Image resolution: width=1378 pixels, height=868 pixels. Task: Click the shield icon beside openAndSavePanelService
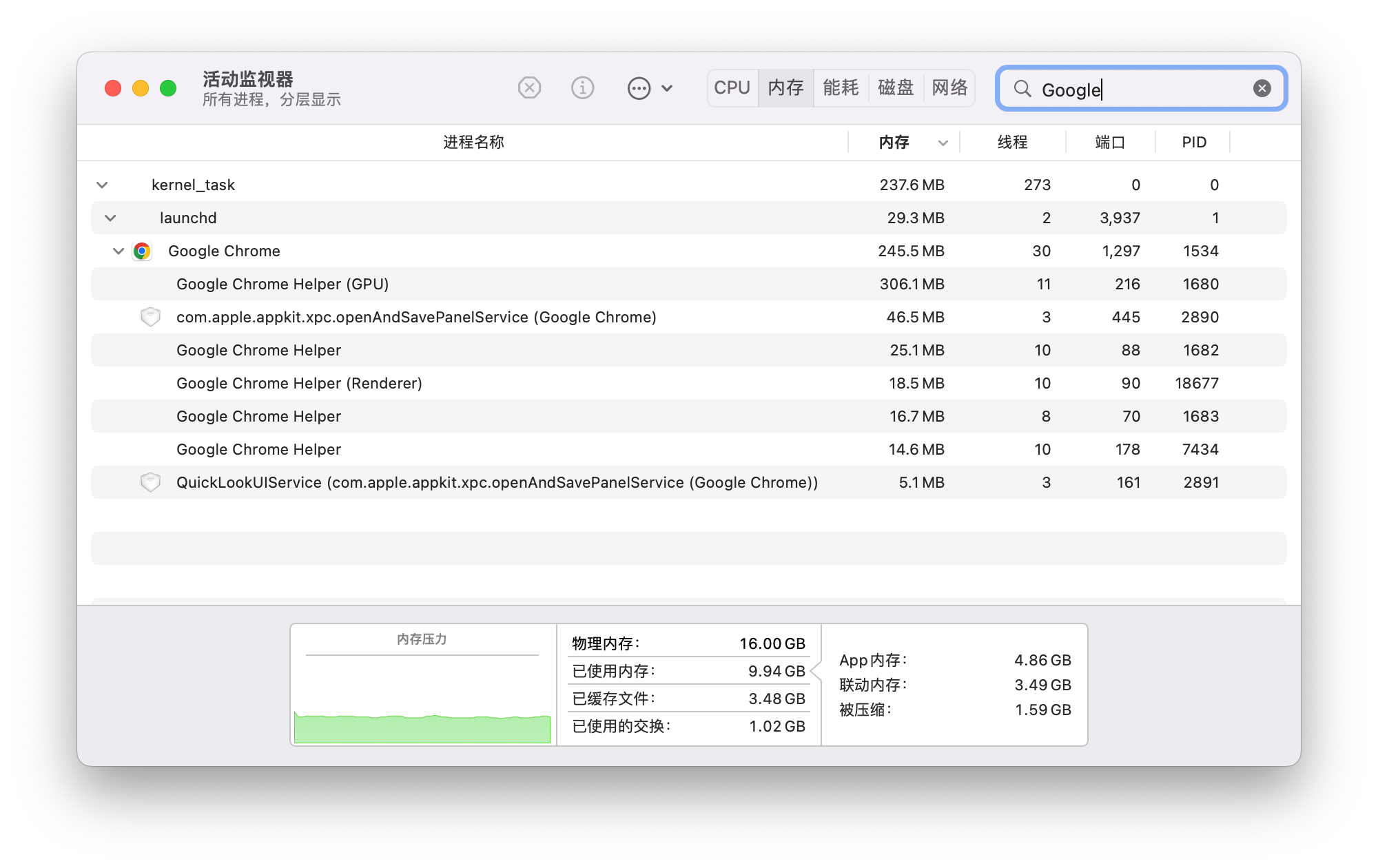click(150, 317)
